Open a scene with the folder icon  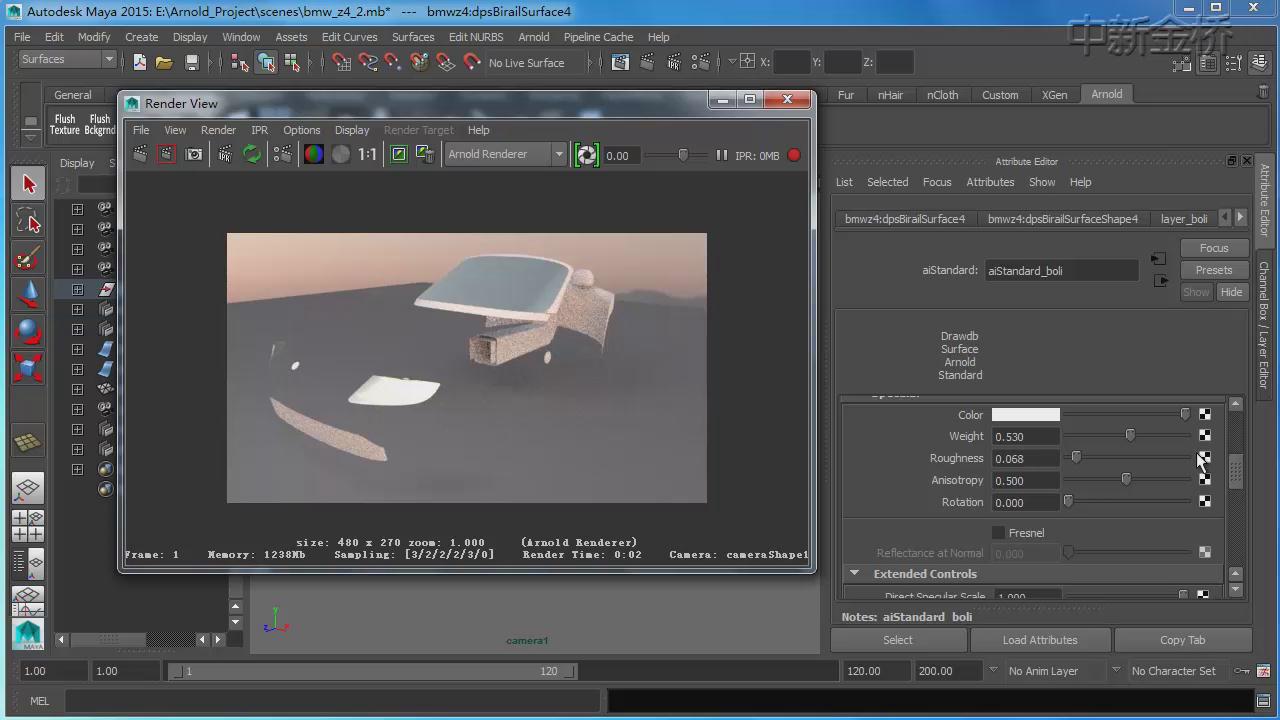pyautogui.click(x=164, y=62)
